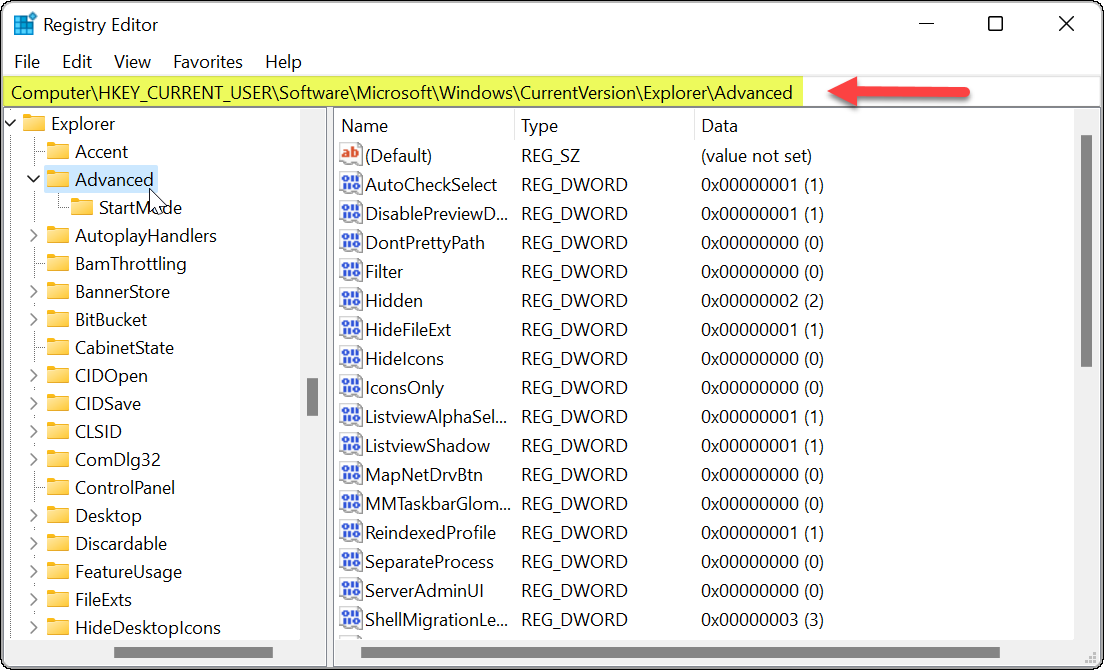Click the Registry Editor app icon in title bar
The height and width of the screenshot is (670, 1104).
(25, 25)
